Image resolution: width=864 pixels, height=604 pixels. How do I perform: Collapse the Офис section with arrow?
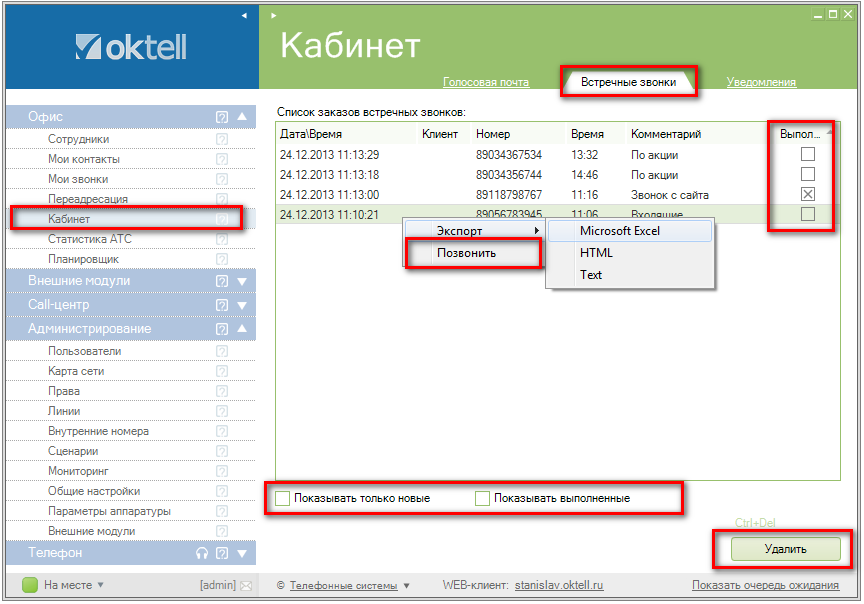tap(242, 117)
